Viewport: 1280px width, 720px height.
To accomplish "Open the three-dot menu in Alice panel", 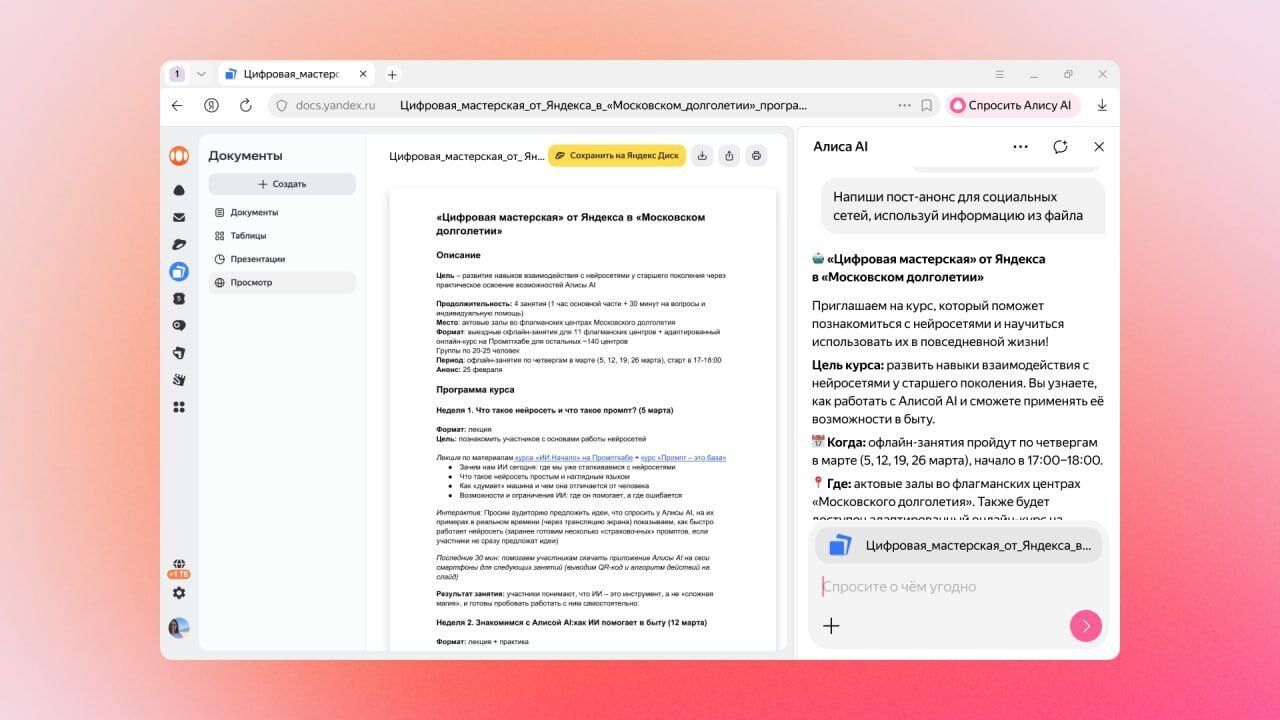I will [1021, 146].
